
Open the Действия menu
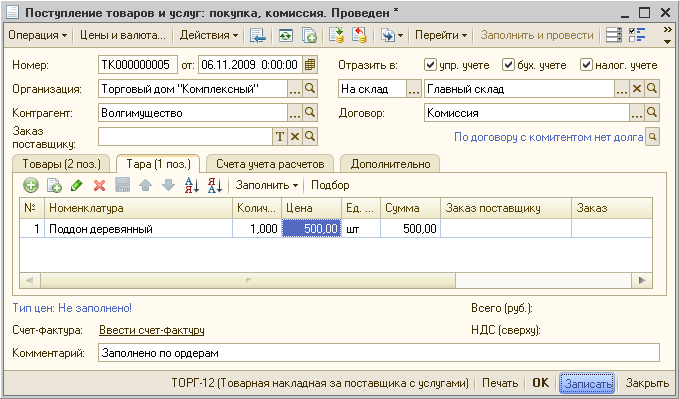(x=208, y=35)
